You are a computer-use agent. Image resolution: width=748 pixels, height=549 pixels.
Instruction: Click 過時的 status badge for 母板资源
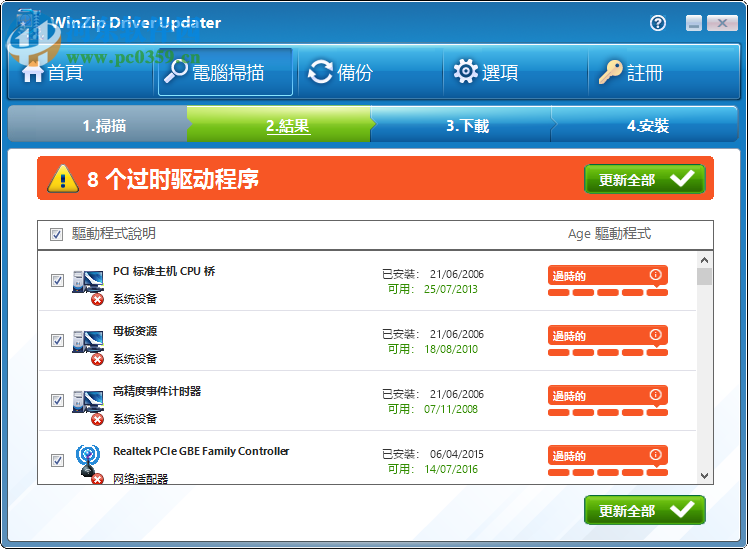(608, 336)
